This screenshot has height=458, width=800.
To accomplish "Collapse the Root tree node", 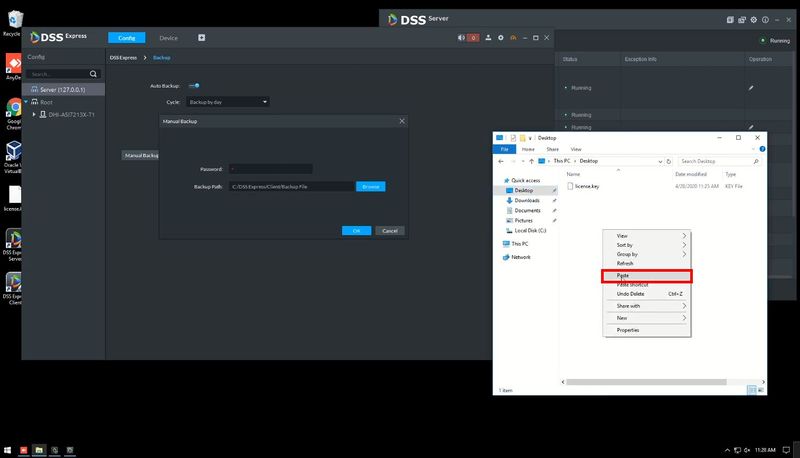I will click(x=26, y=102).
